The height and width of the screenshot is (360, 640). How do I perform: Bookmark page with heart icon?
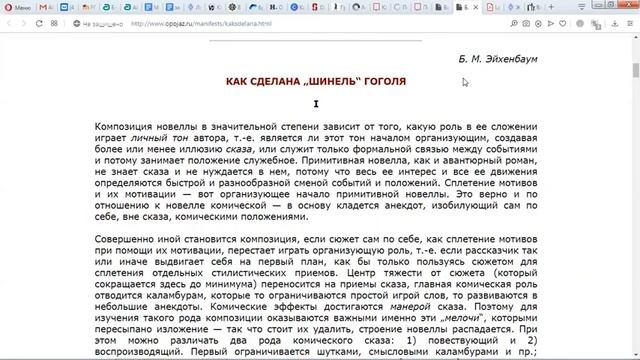click(x=562, y=24)
